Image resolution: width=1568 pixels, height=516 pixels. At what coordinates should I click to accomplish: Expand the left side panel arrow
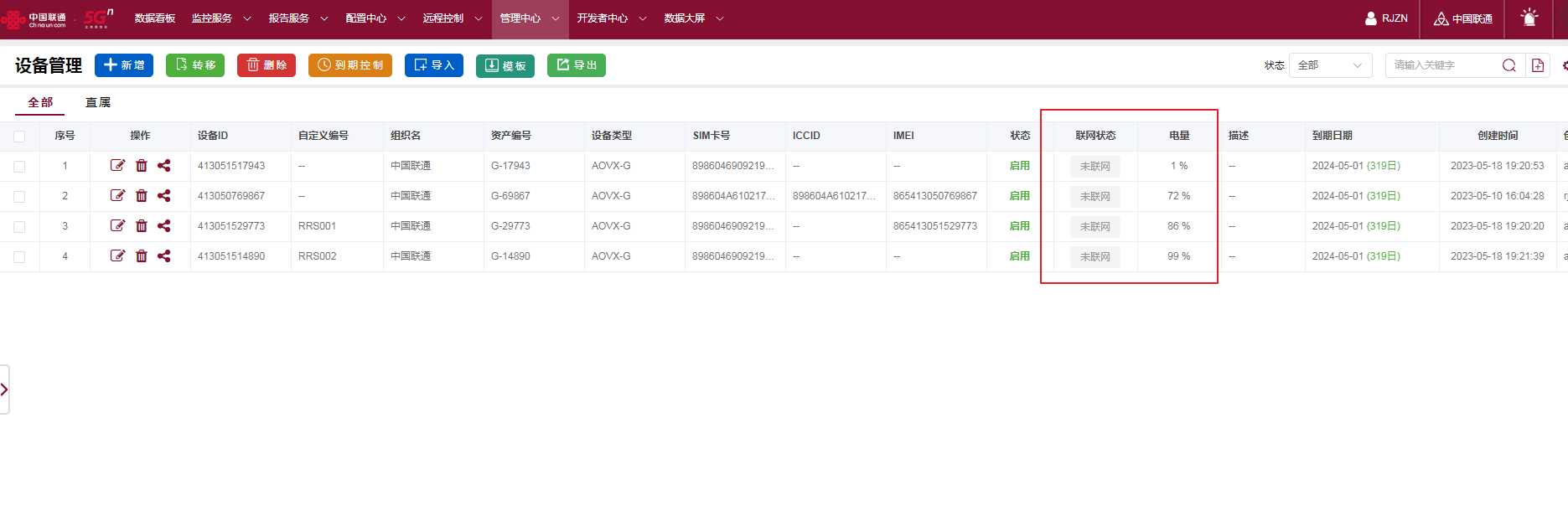(4, 390)
